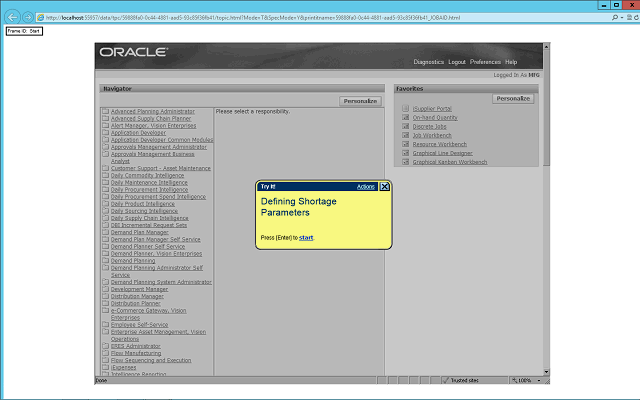Open the Actions menu in Try It popup
Screen dimensions: 640x400
pos(366,187)
